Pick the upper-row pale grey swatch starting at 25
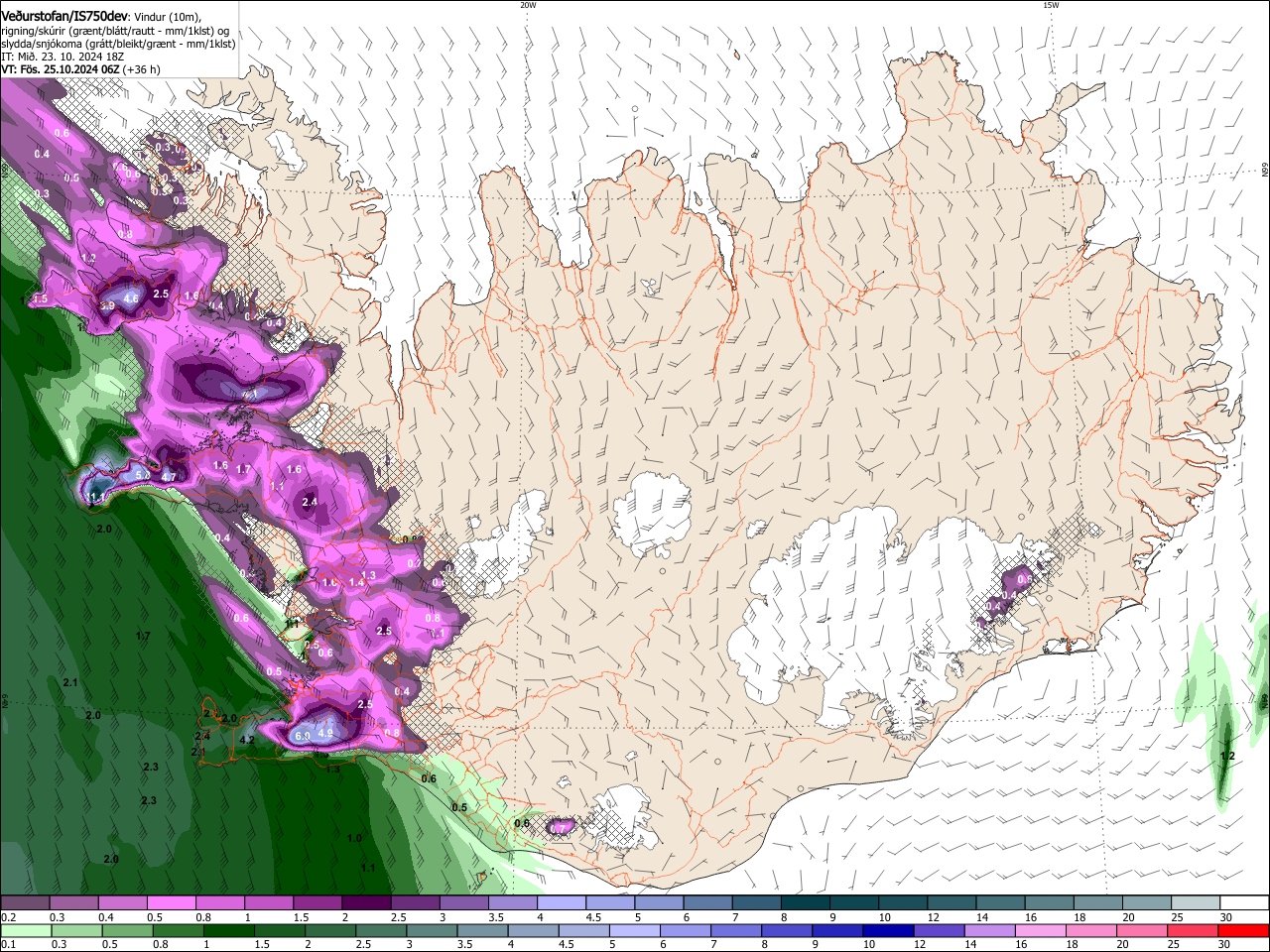Screen dimensions: 1270x952 pos(1197,903)
